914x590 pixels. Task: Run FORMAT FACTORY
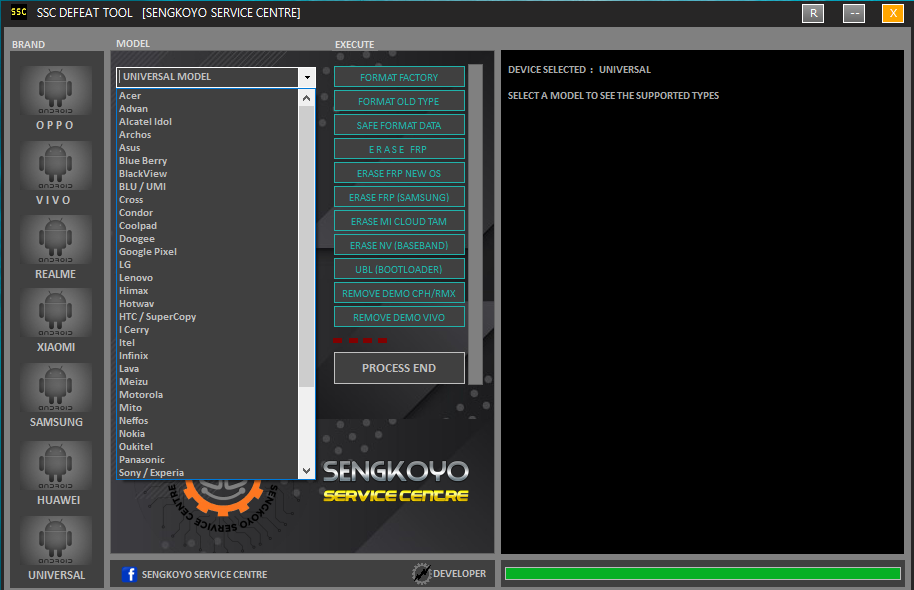[399, 76]
